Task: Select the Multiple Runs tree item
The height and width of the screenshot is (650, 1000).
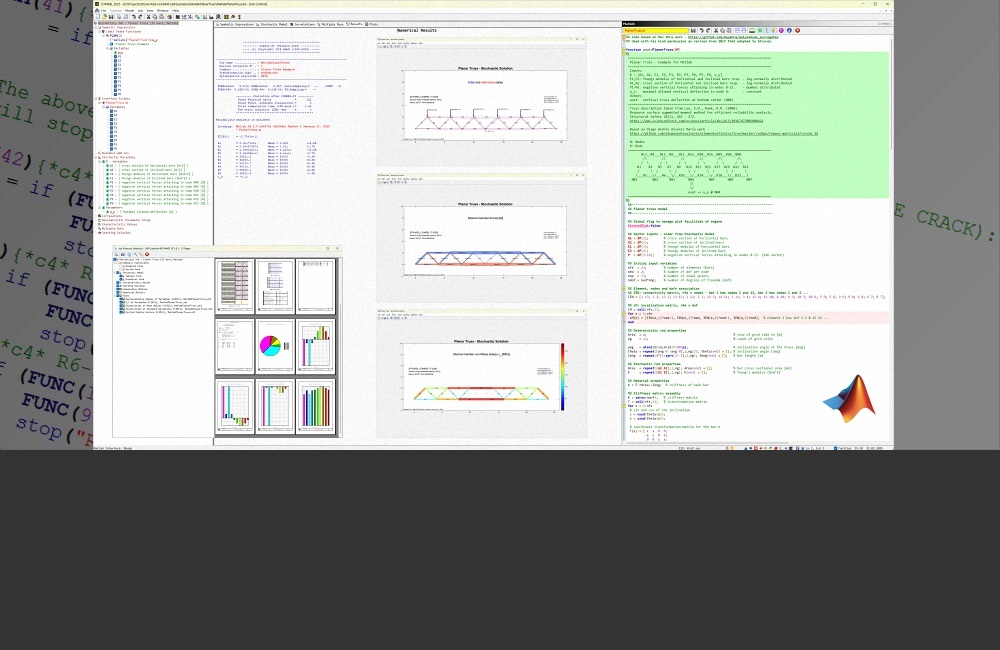Action: pyautogui.click(x=113, y=228)
